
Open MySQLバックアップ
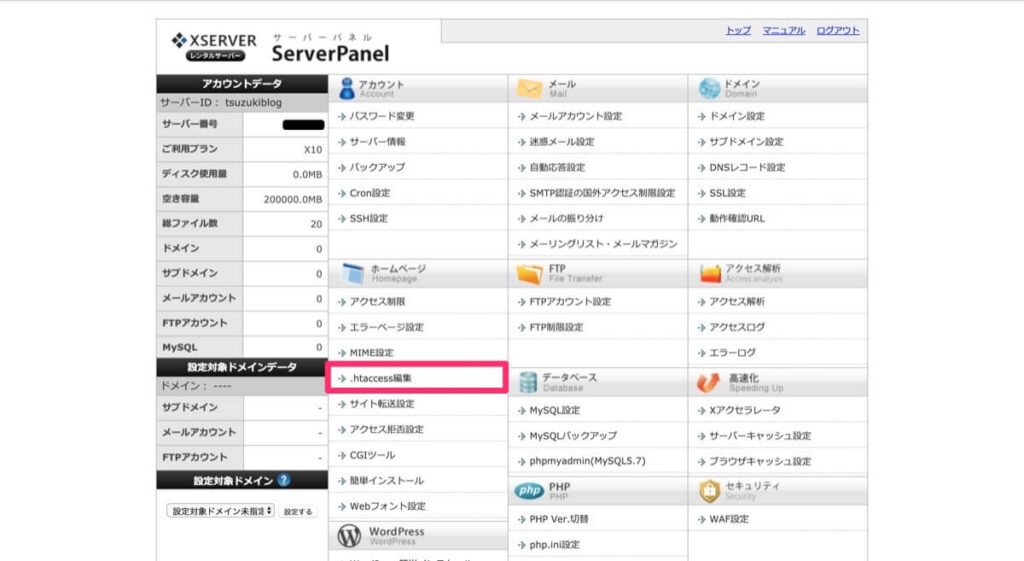pyautogui.click(x=573, y=436)
